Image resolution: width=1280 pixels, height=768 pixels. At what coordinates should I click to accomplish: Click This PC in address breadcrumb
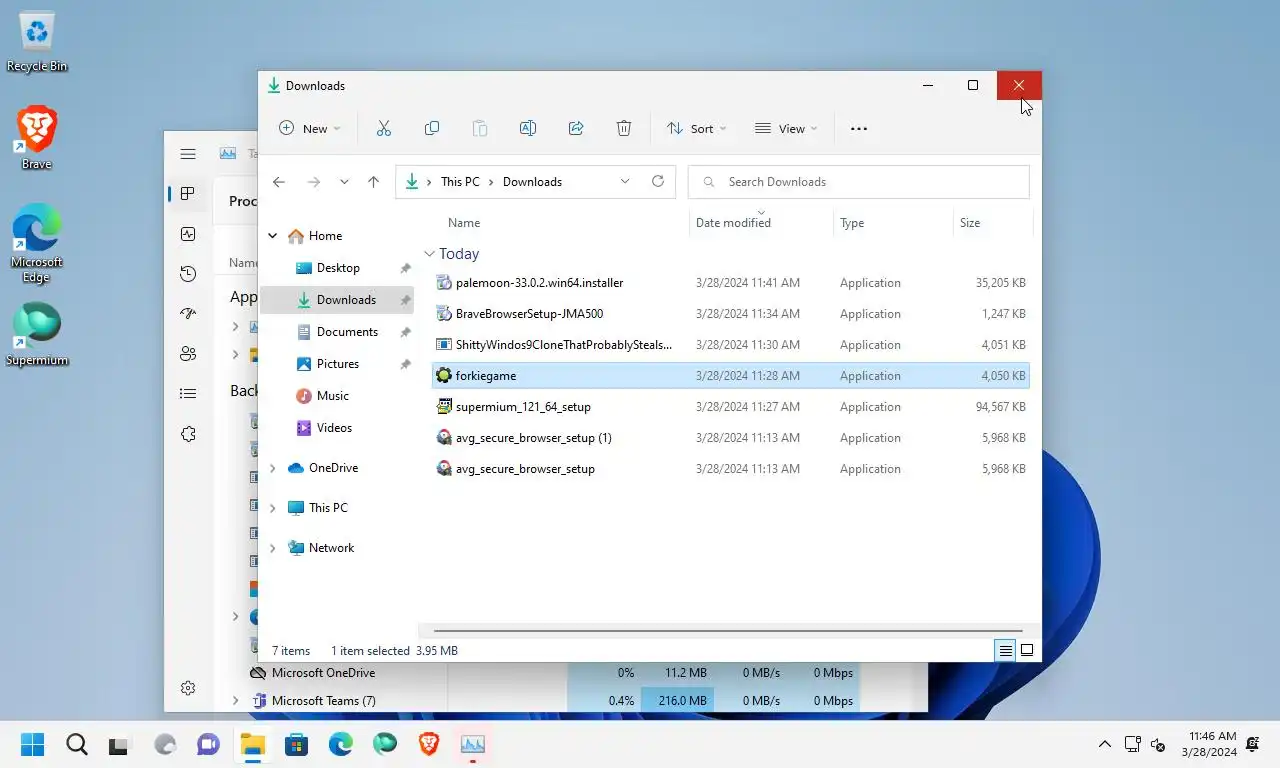pyautogui.click(x=460, y=182)
